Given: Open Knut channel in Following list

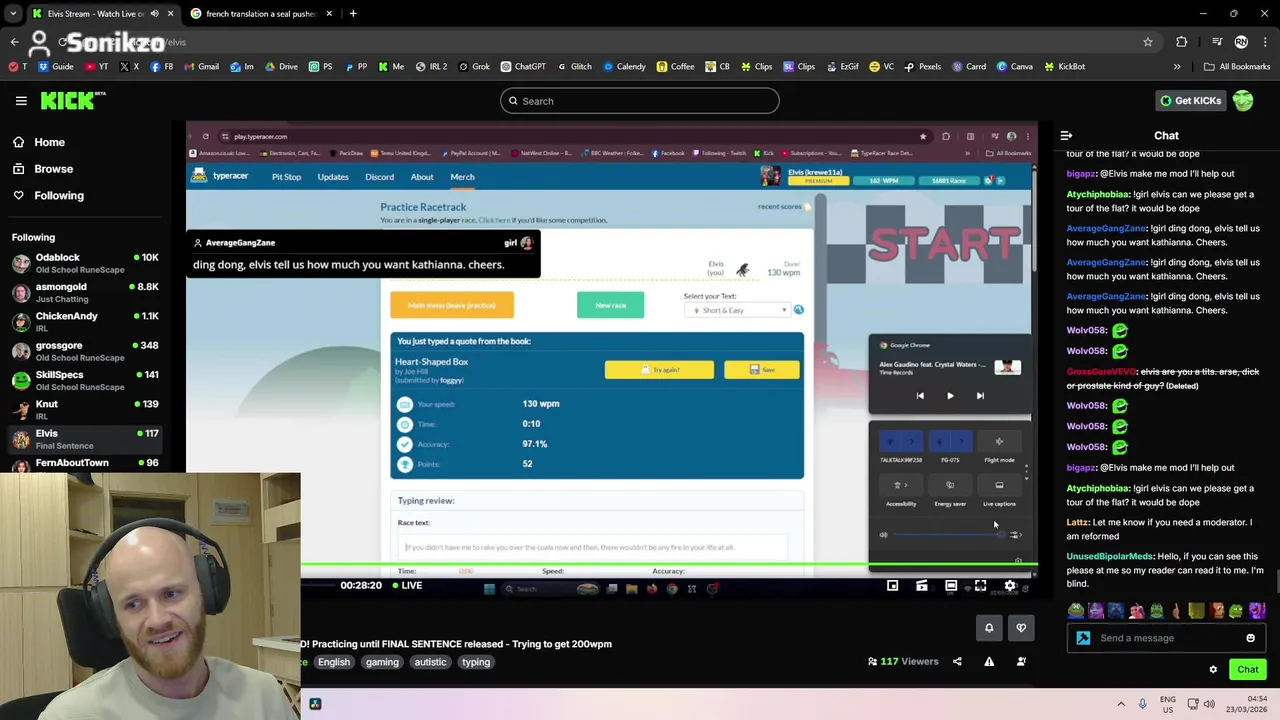Looking at the screenshot, I should pos(85,410).
